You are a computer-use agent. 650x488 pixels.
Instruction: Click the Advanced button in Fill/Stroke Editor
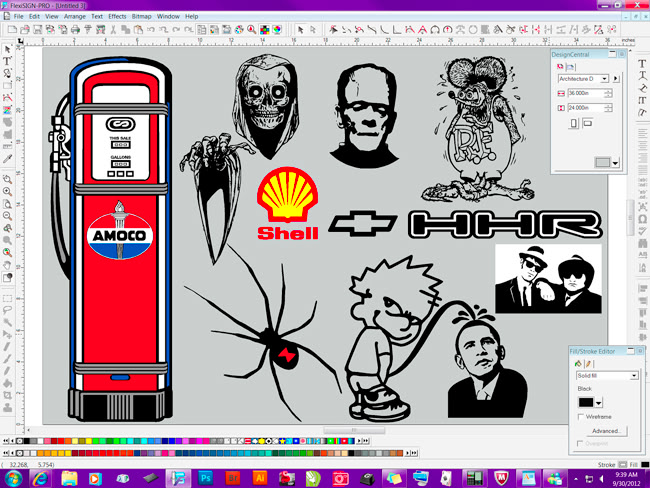coord(606,431)
